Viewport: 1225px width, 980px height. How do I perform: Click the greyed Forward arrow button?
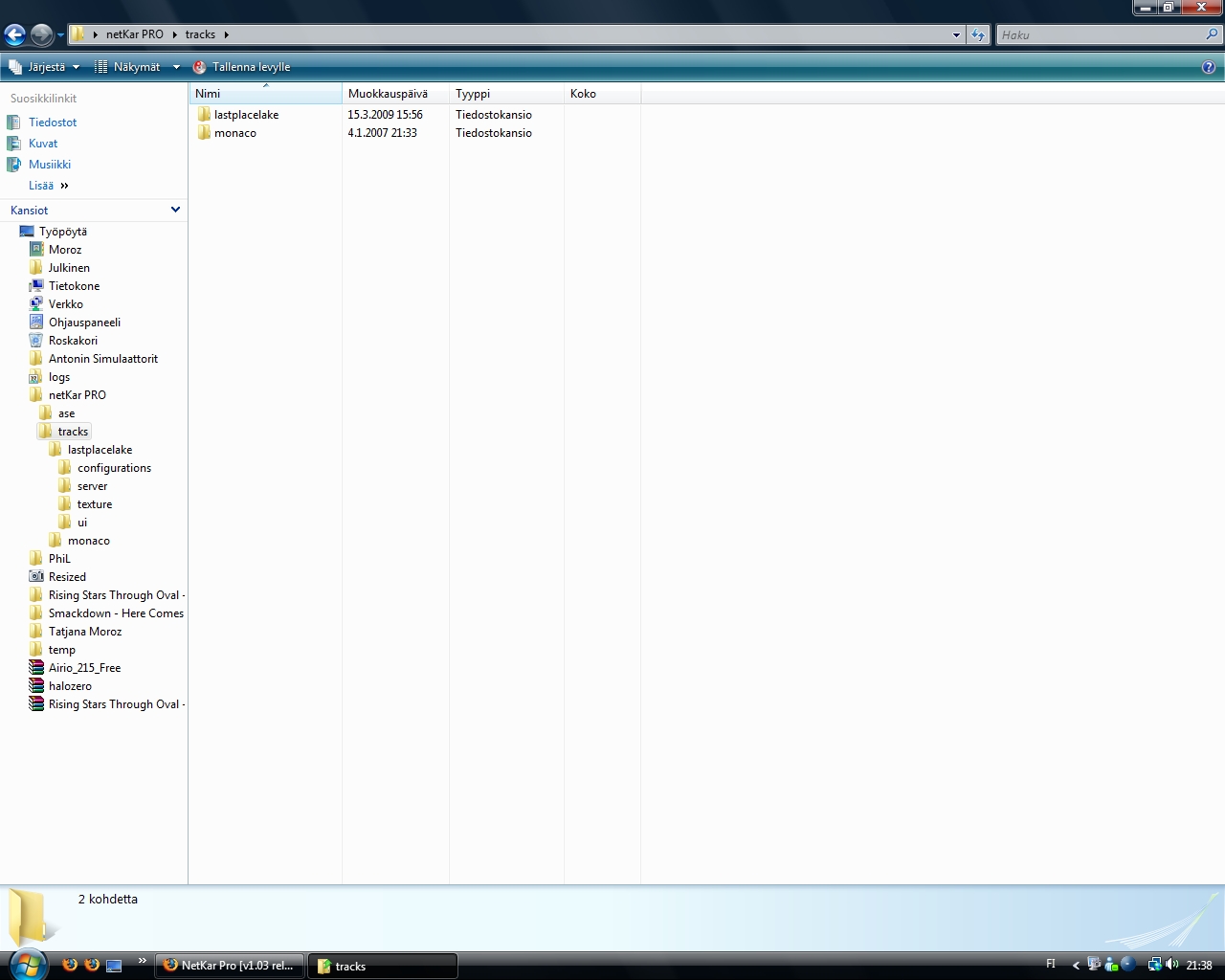pos(41,35)
